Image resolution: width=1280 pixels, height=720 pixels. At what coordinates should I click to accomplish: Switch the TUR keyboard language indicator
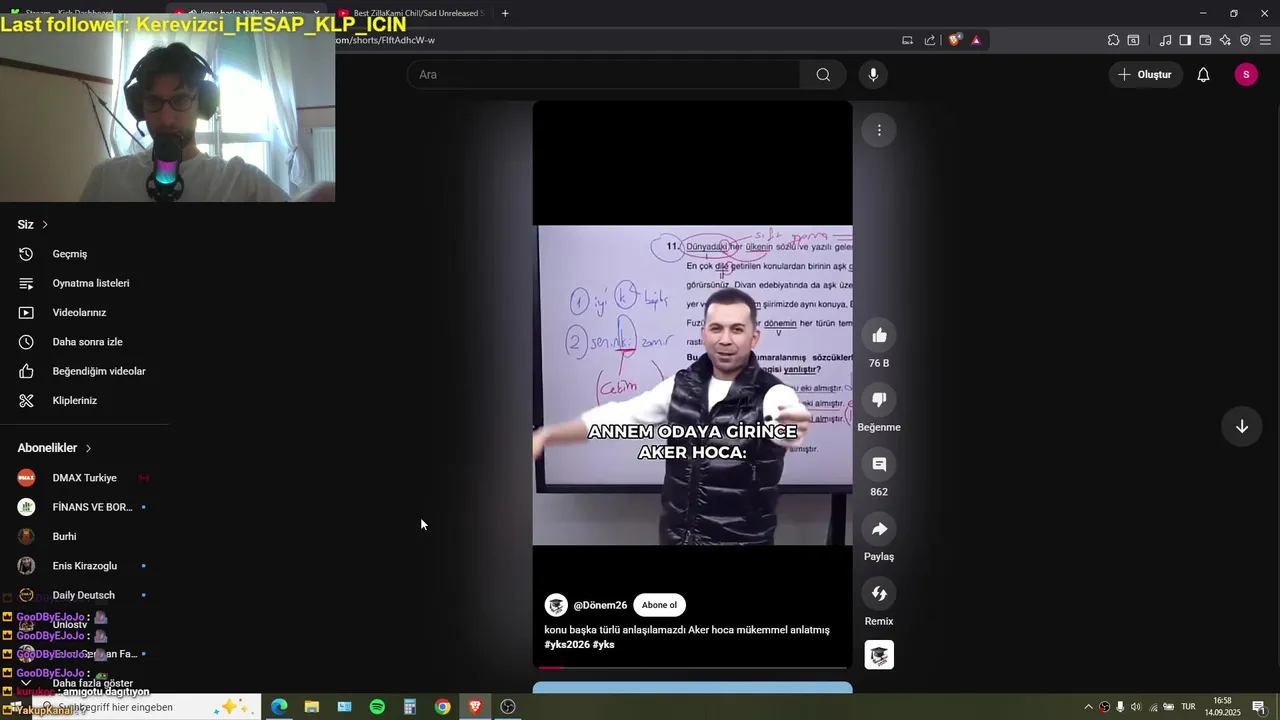(1189, 707)
